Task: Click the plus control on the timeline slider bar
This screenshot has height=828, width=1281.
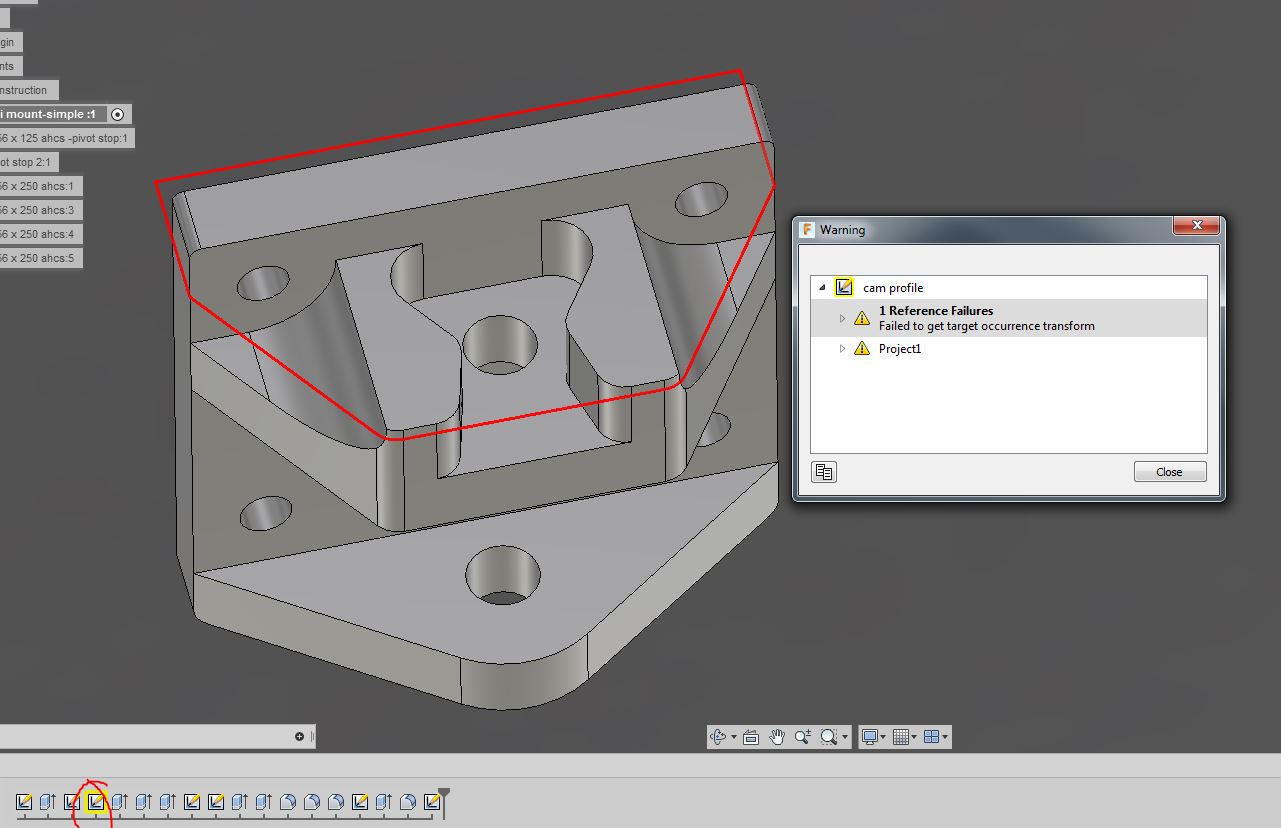Action: [x=299, y=737]
